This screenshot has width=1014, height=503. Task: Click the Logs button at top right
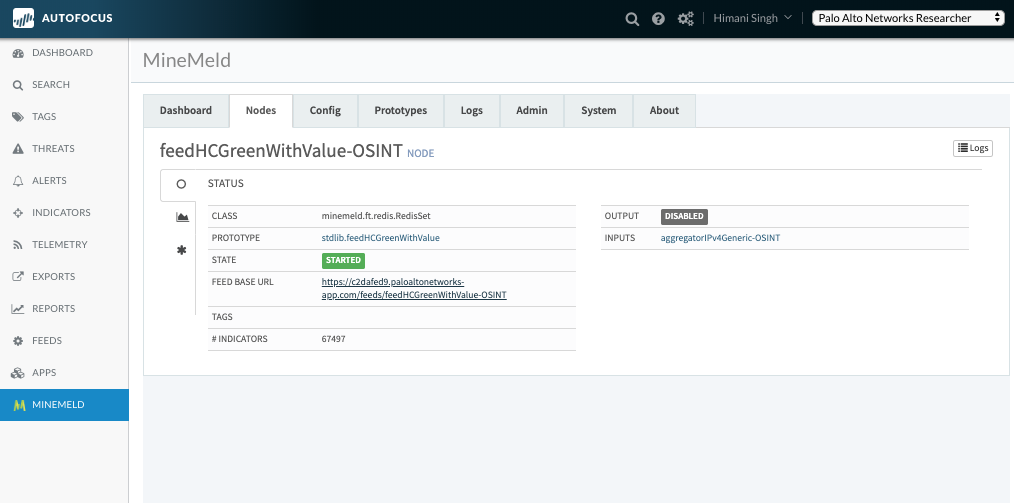[972, 148]
